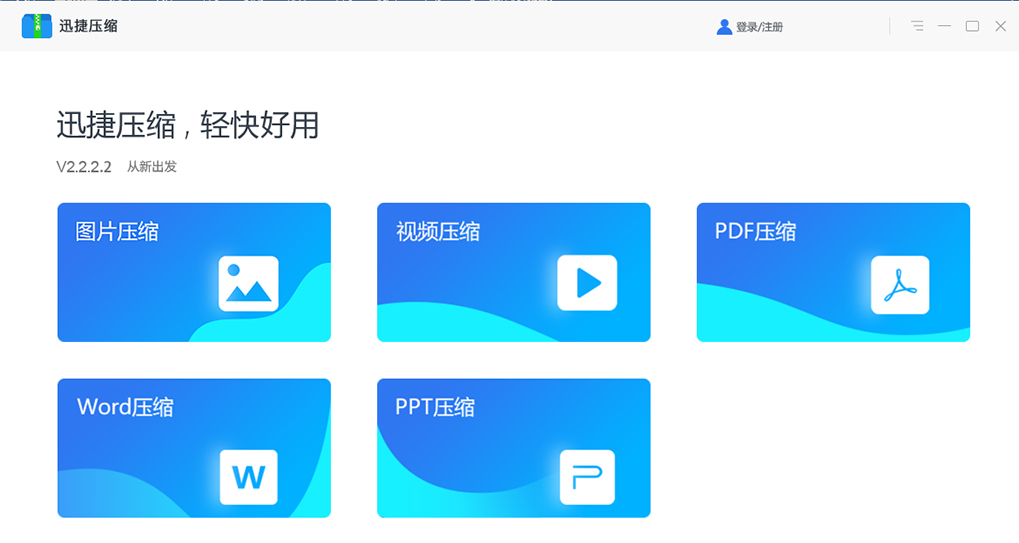Click the user avatar icon
Screen dimensions: 1019x543
tap(724, 27)
